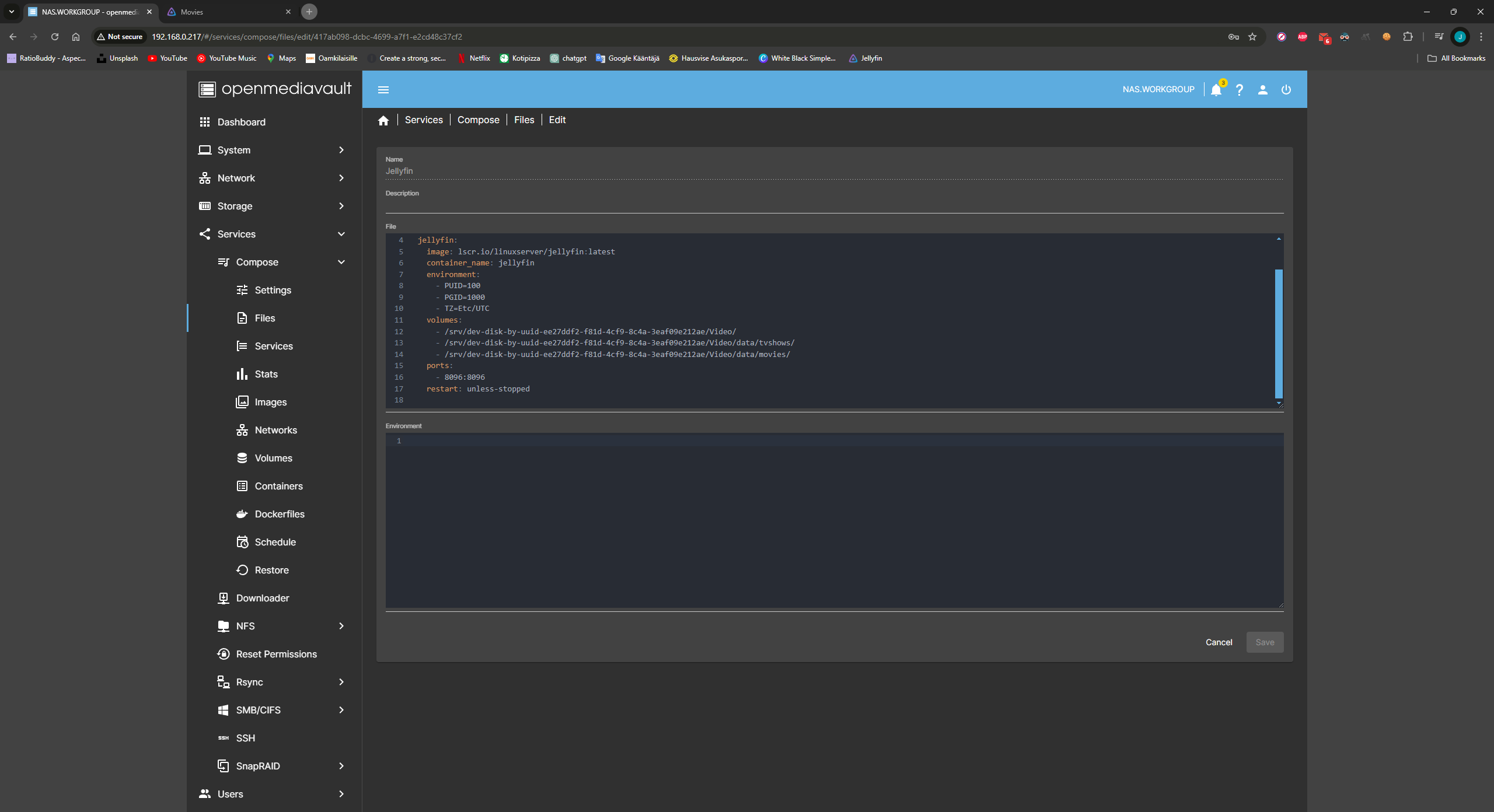The width and height of the screenshot is (1494, 812).
Task: Click the Cancel button
Action: point(1219,642)
